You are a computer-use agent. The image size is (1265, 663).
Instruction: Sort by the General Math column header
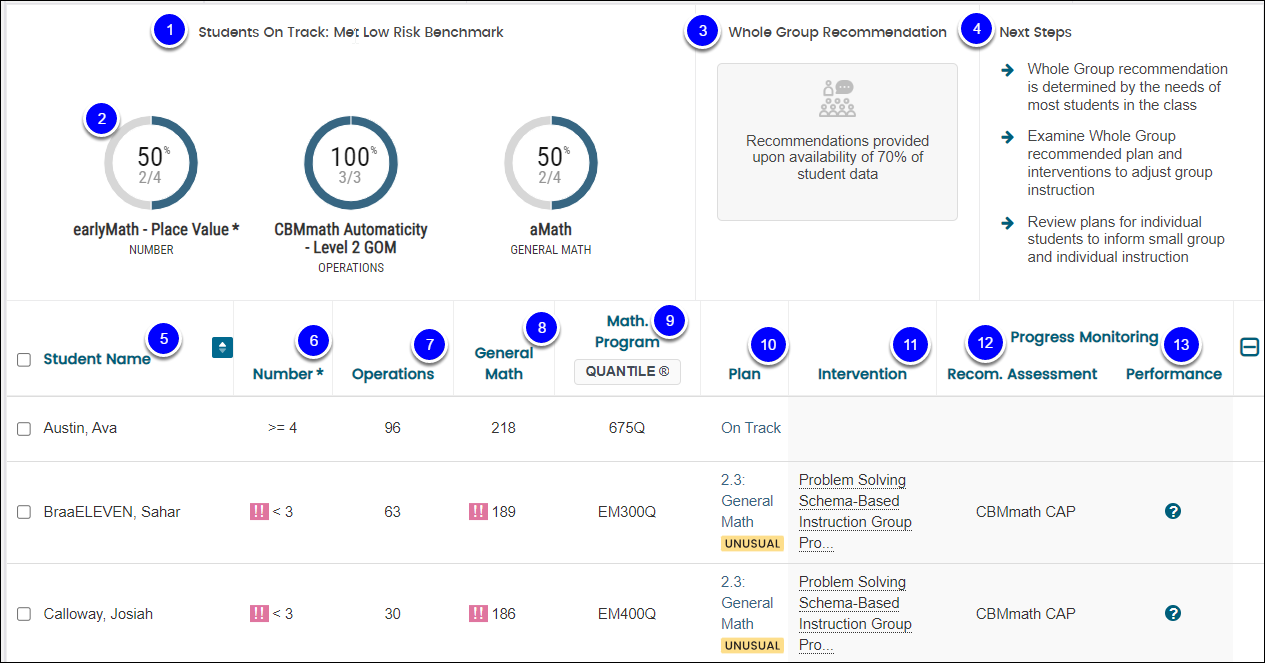coord(503,363)
